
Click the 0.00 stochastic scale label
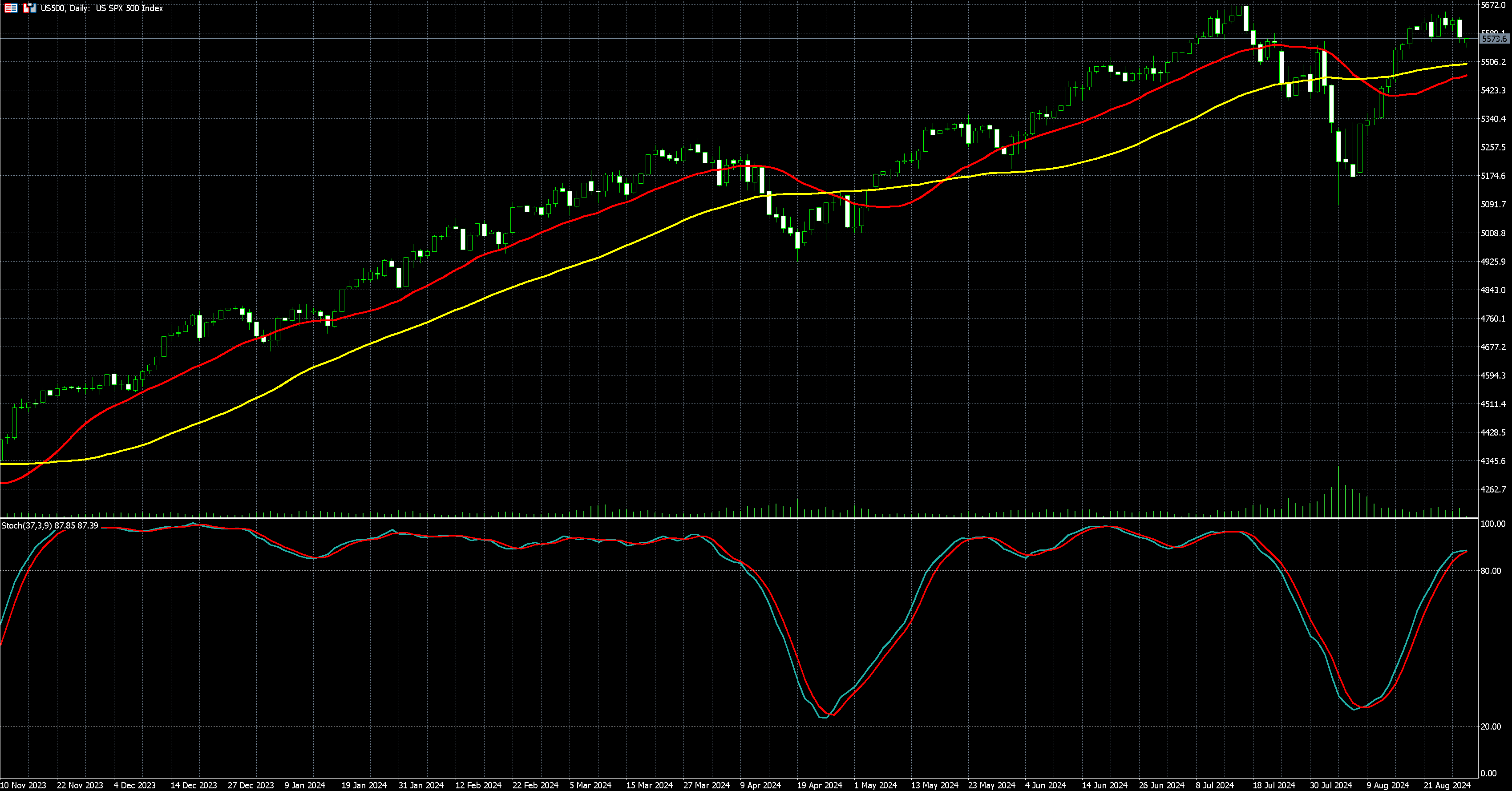click(x=1488, y=773)
